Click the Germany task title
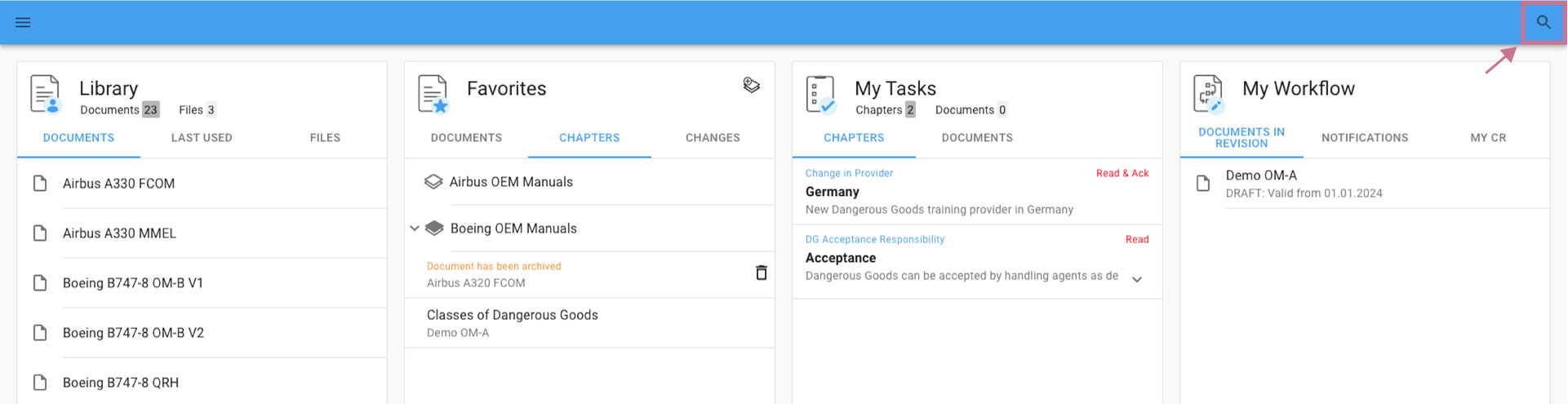This screenshot has height=404, width=1568. (832, 192)
